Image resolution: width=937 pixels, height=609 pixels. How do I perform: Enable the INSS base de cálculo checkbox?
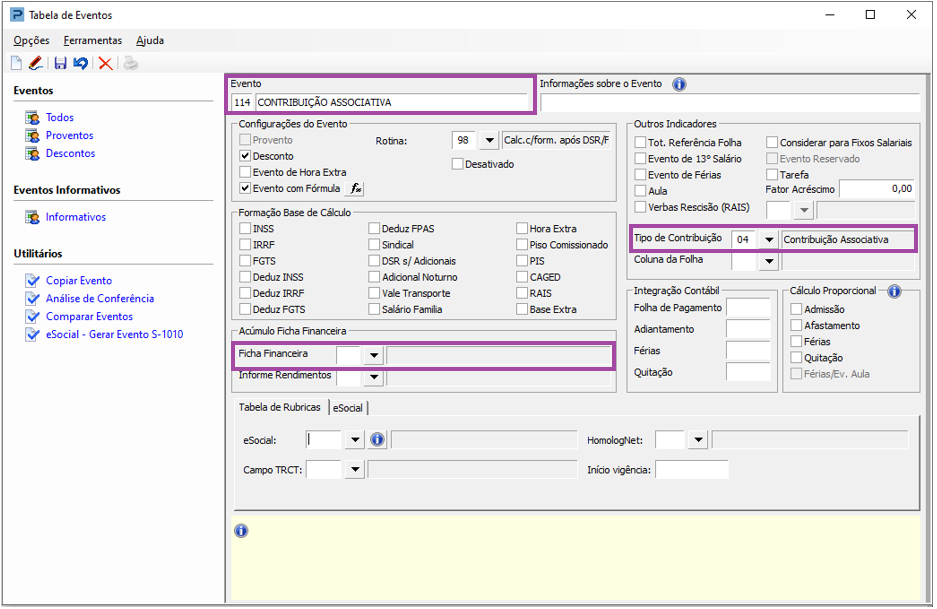(x=245, y=228)
